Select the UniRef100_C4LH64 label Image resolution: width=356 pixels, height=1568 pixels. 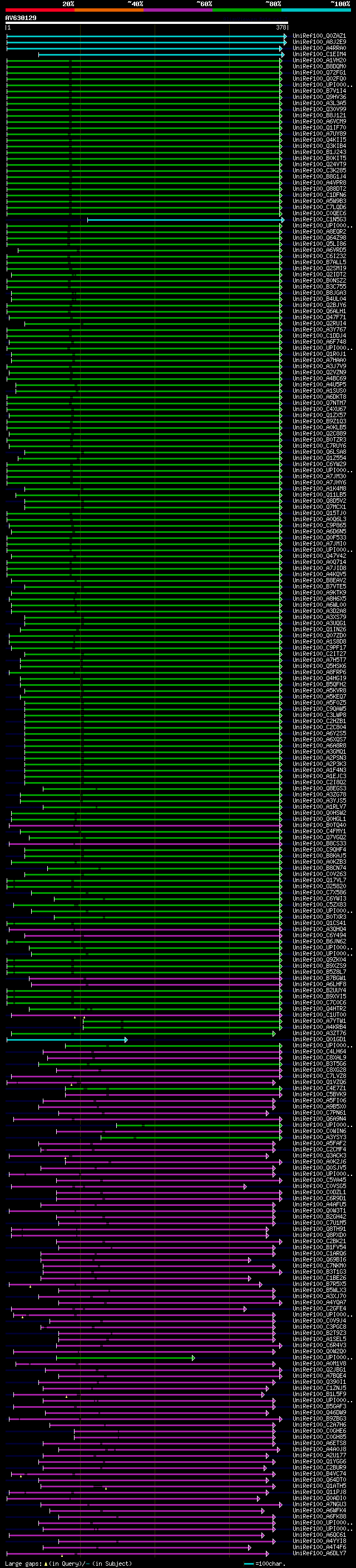click(x=319, y=1051)
